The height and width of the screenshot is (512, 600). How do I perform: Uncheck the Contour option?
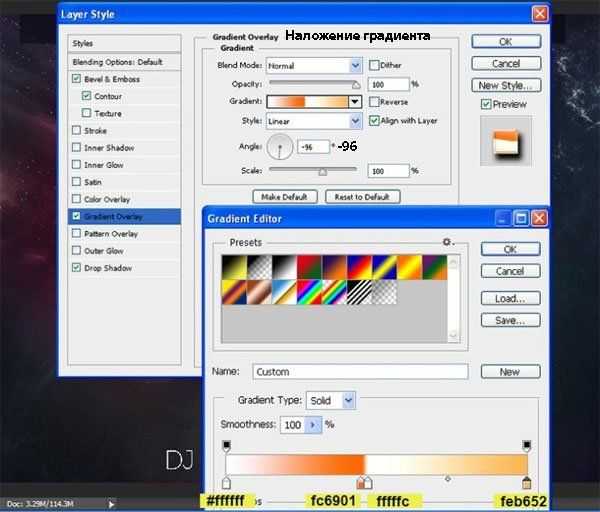(x=86, y=96)
